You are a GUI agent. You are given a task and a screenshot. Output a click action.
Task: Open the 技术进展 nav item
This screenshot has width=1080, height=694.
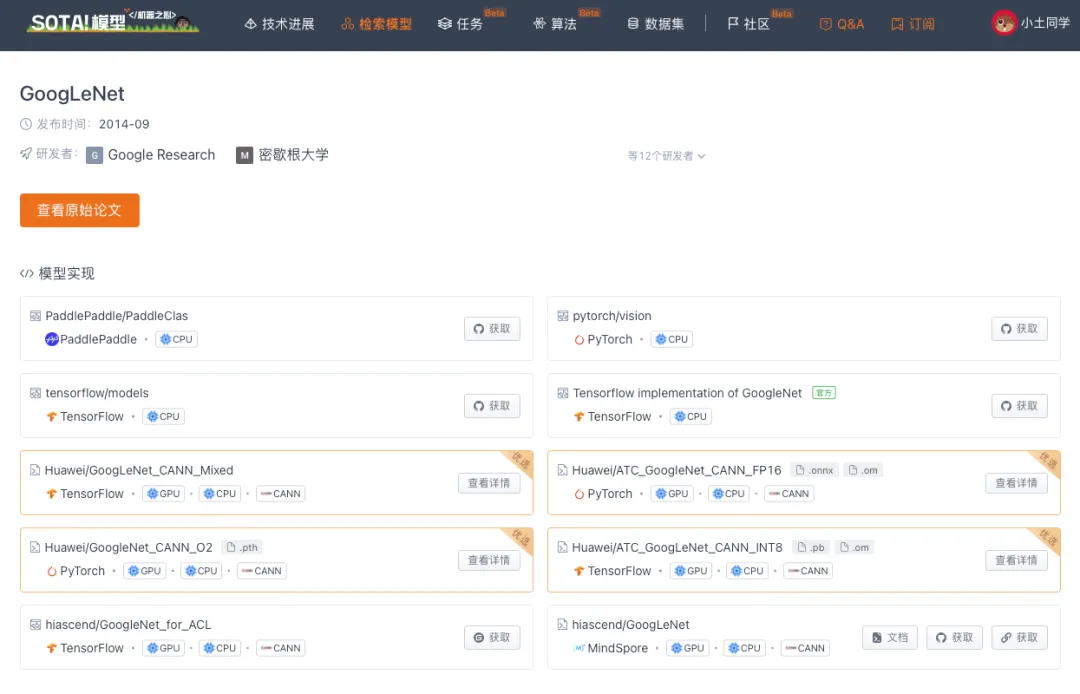pyautogui.click(x=279, y=24)
